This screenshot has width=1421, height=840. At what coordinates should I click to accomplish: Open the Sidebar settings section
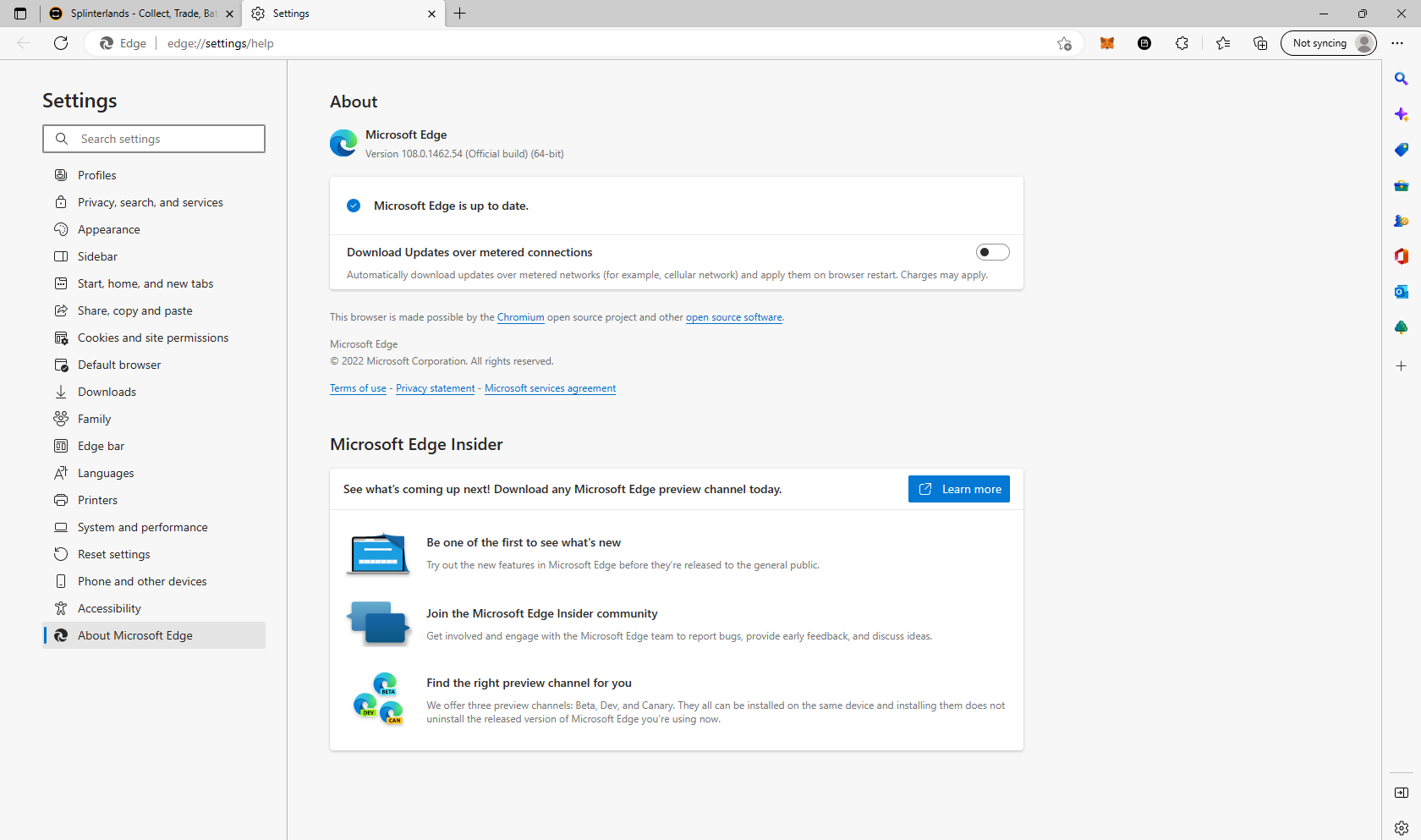(154, 256)
